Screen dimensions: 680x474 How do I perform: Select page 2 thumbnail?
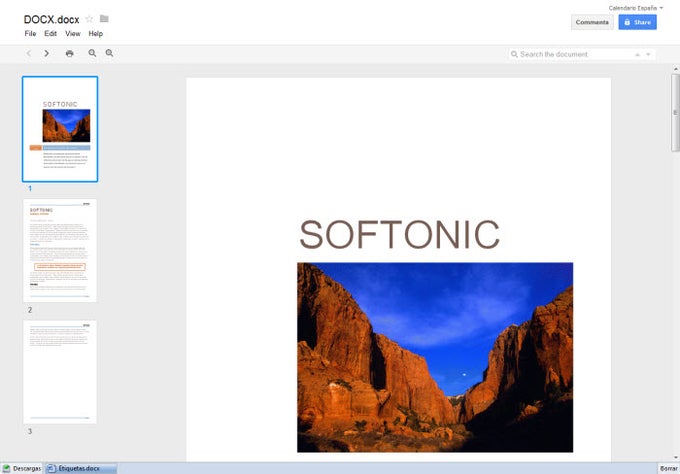[x=60, y=251]
